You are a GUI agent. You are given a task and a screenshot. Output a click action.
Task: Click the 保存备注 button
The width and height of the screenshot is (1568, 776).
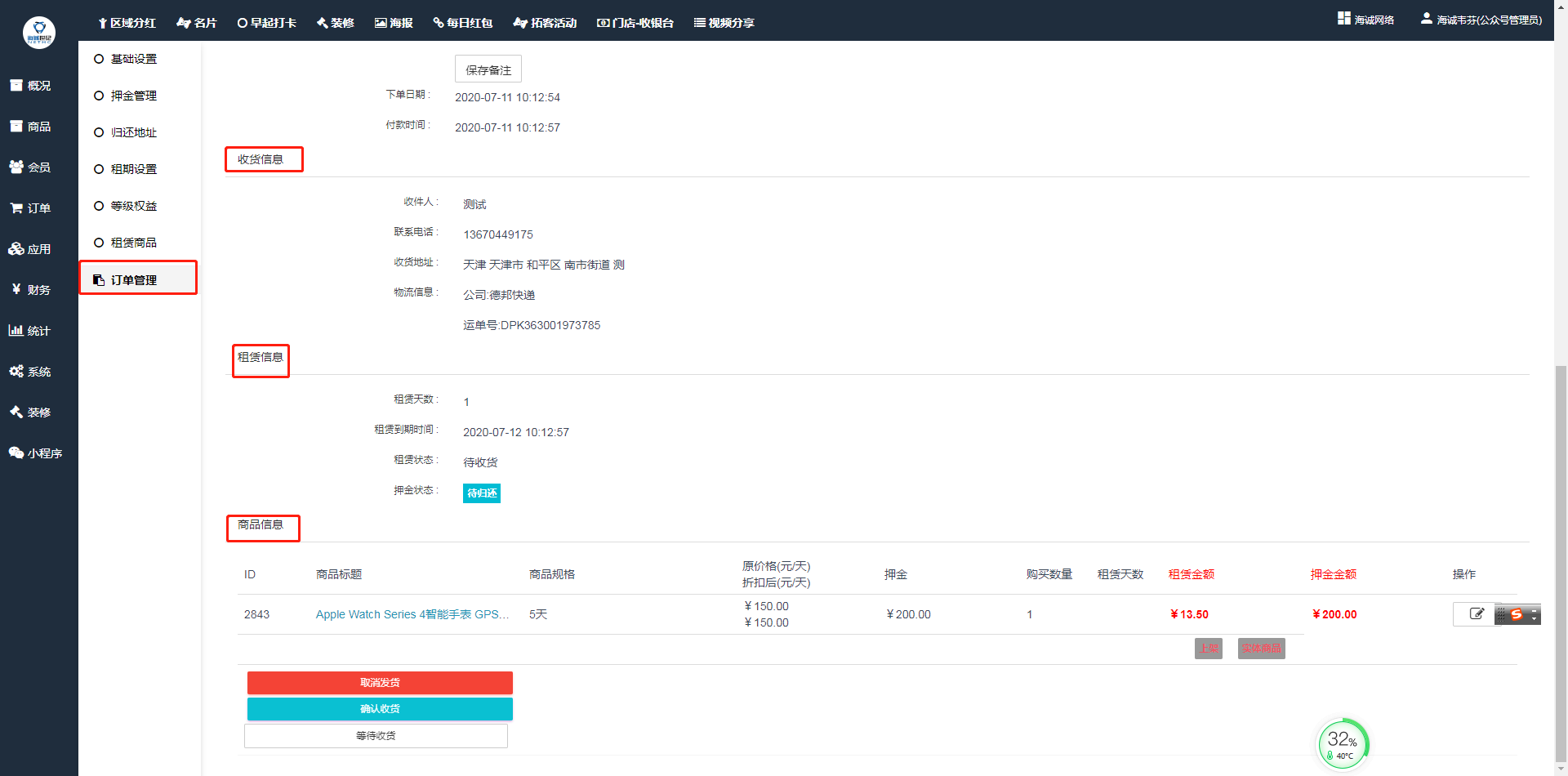click(488, 69)
